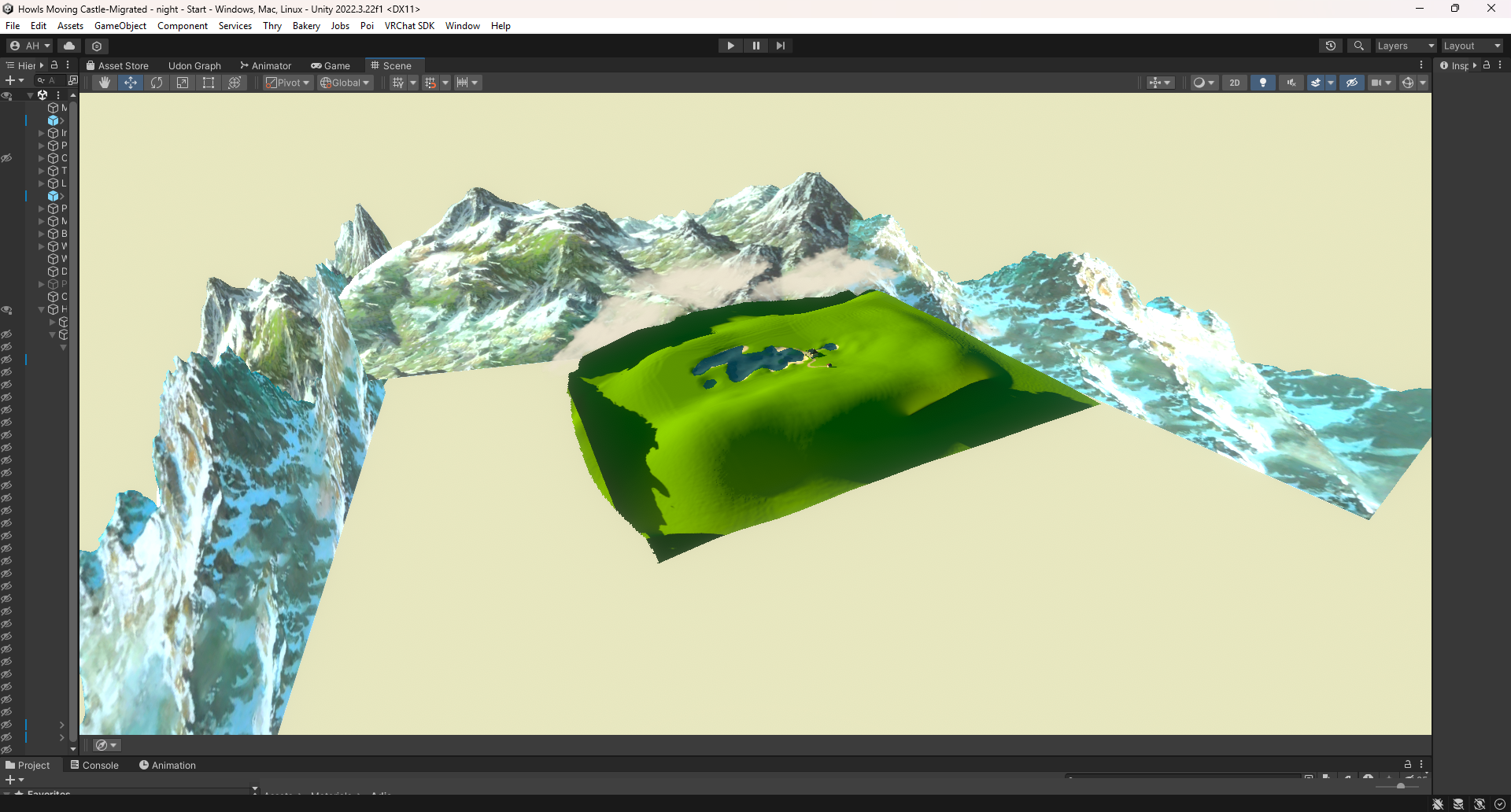Open the VRChat SDK menu
This screenshot has height=812, width=1511.
(409, 26)
